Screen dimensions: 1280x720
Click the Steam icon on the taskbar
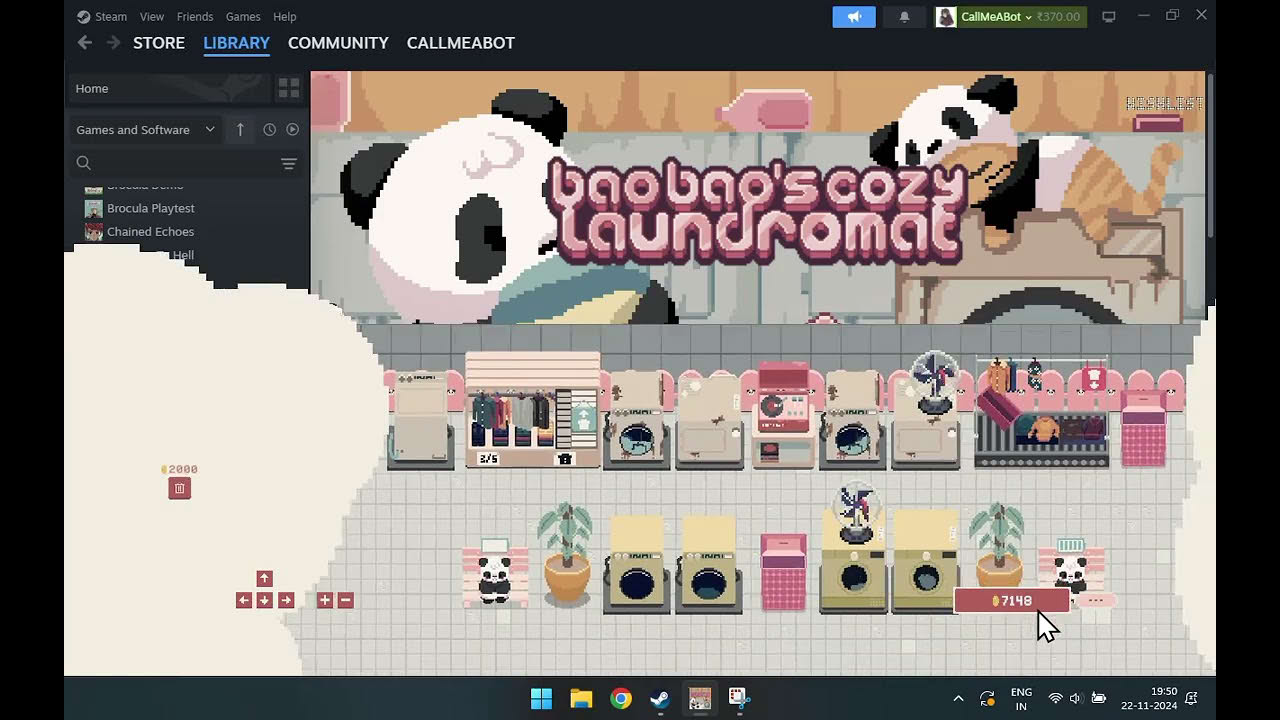tap(660, 698)
